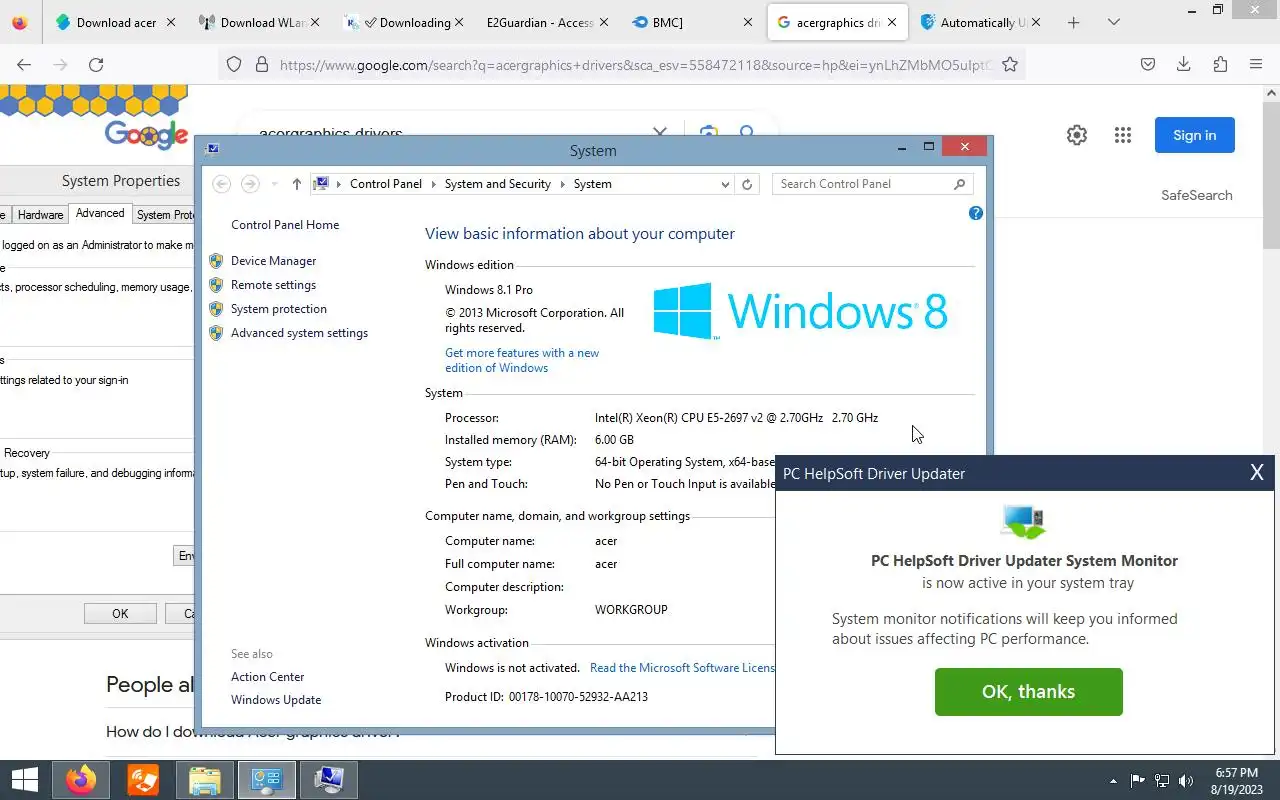Viewport: 1280px width, 800px height.
Task: Open Firefox from the taskbar
Action: pos(81,779)
